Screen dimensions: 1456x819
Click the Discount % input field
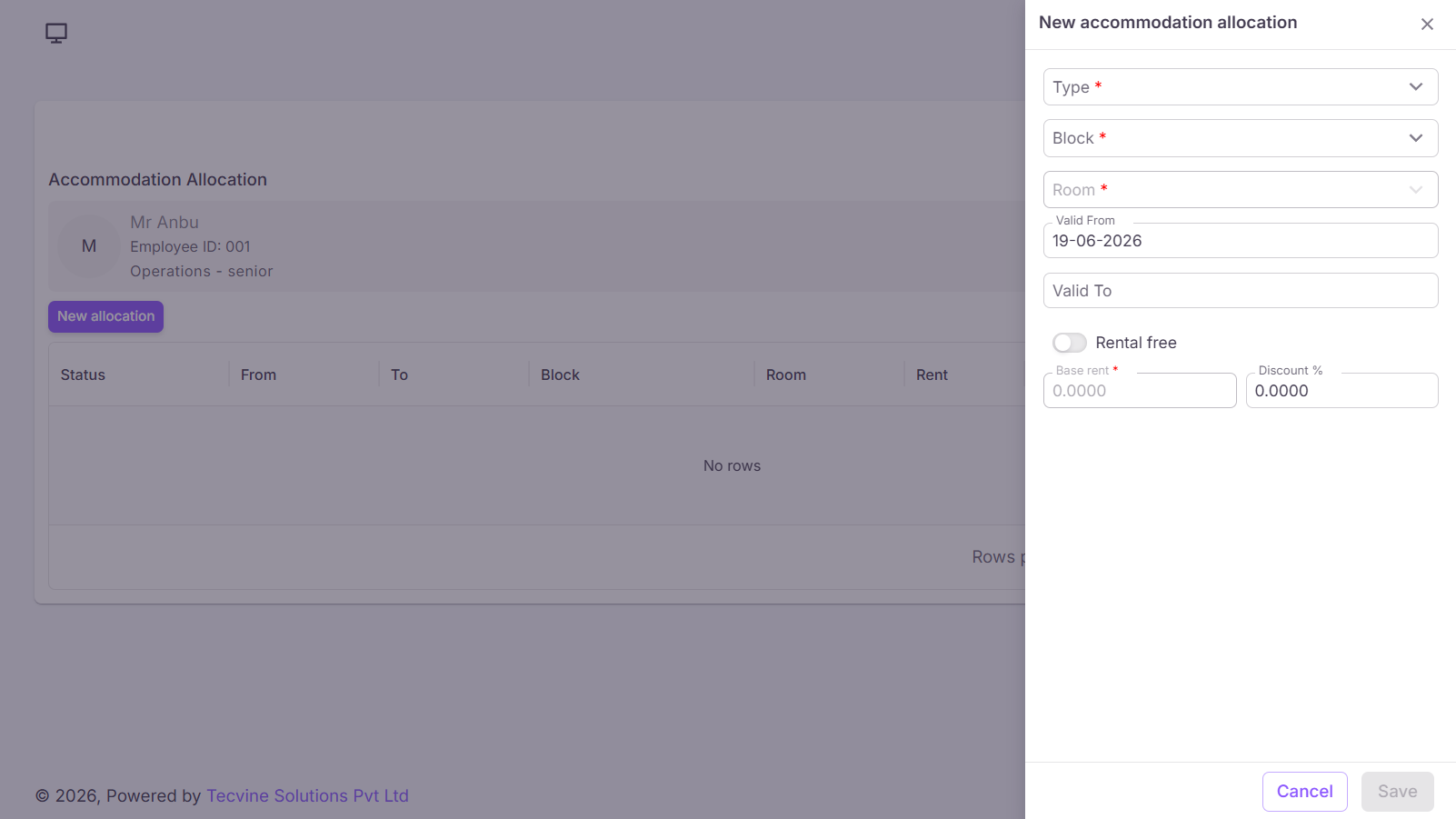[1342, 391]
